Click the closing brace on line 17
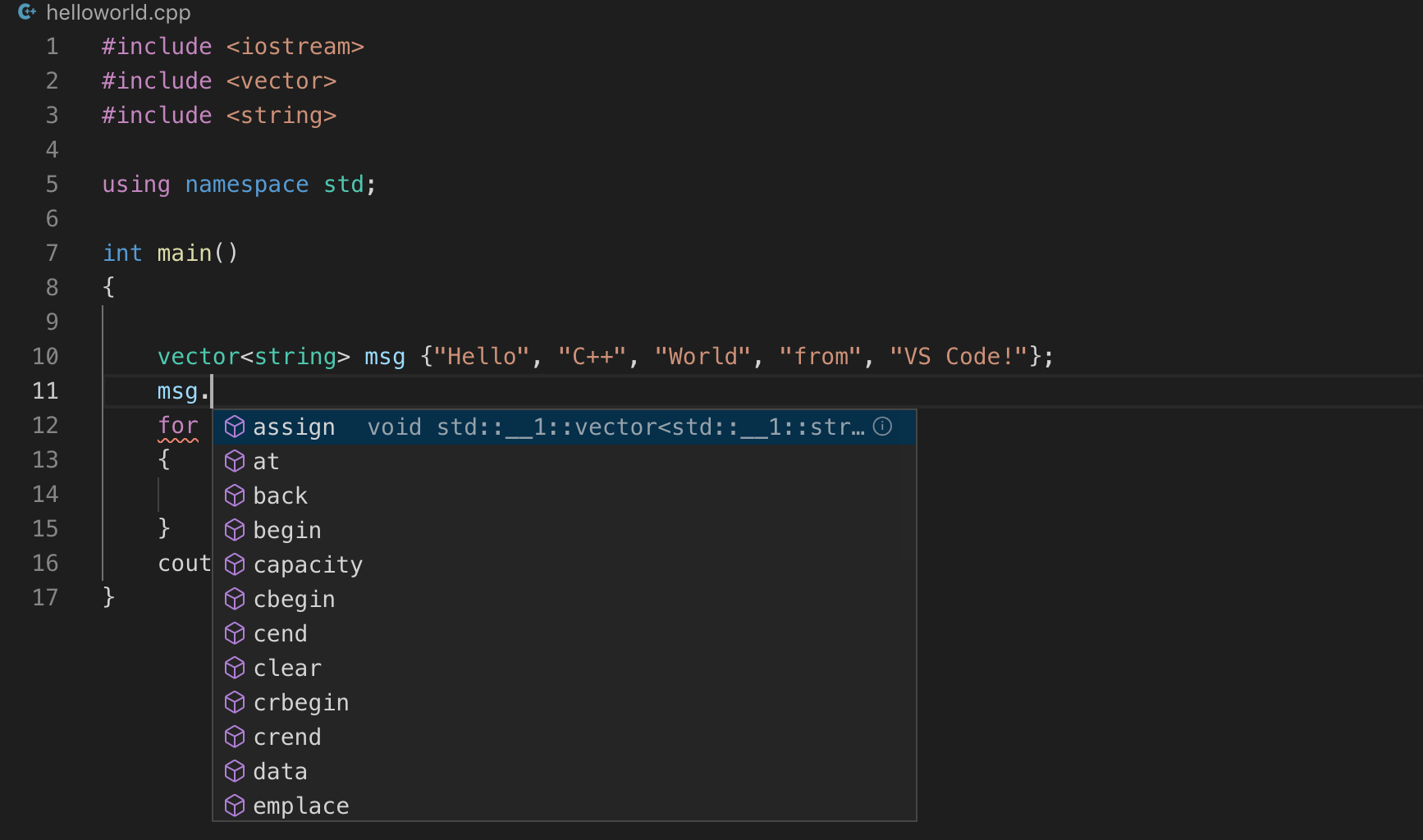This screenshot has width=1423, height=840. 108,597
